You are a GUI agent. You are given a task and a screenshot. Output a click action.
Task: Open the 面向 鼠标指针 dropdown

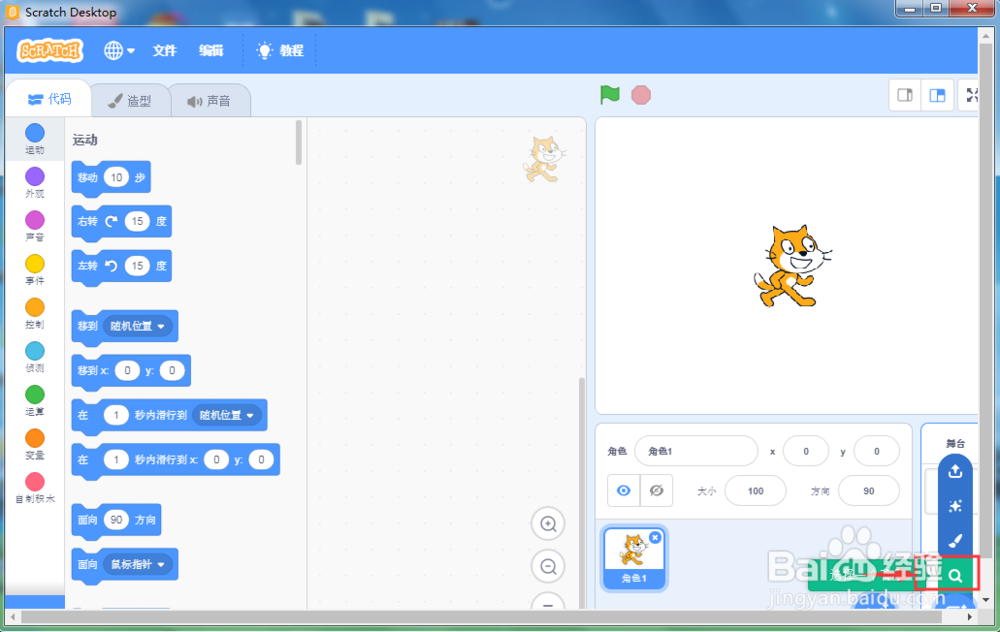coord(137,564)
